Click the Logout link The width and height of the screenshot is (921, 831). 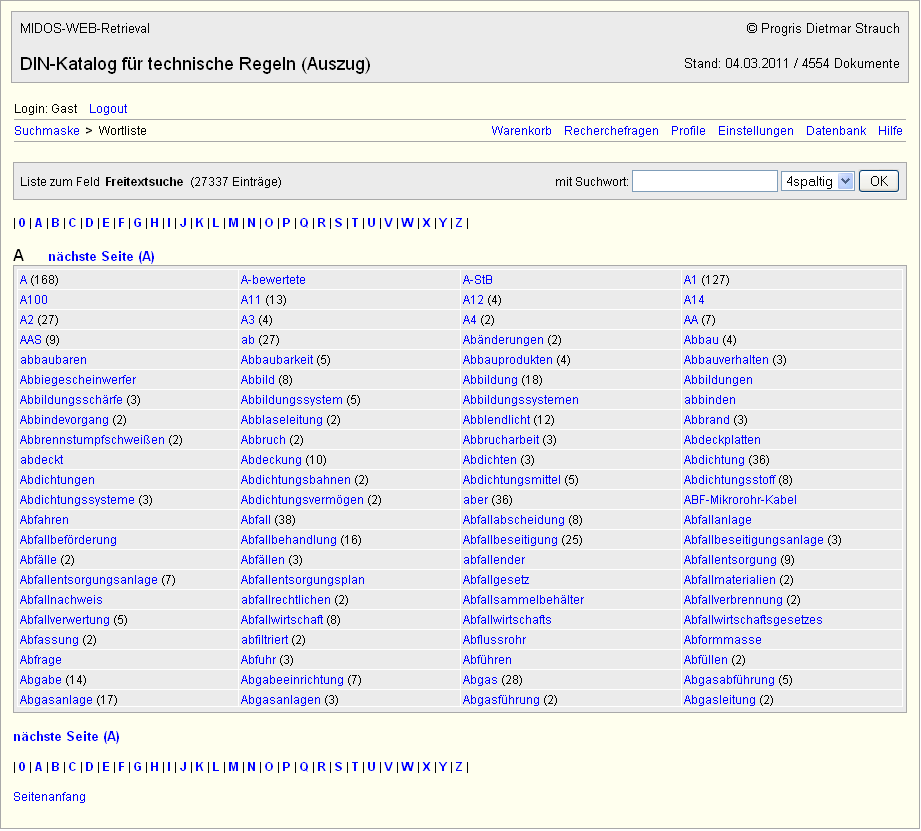coord(108,109)
